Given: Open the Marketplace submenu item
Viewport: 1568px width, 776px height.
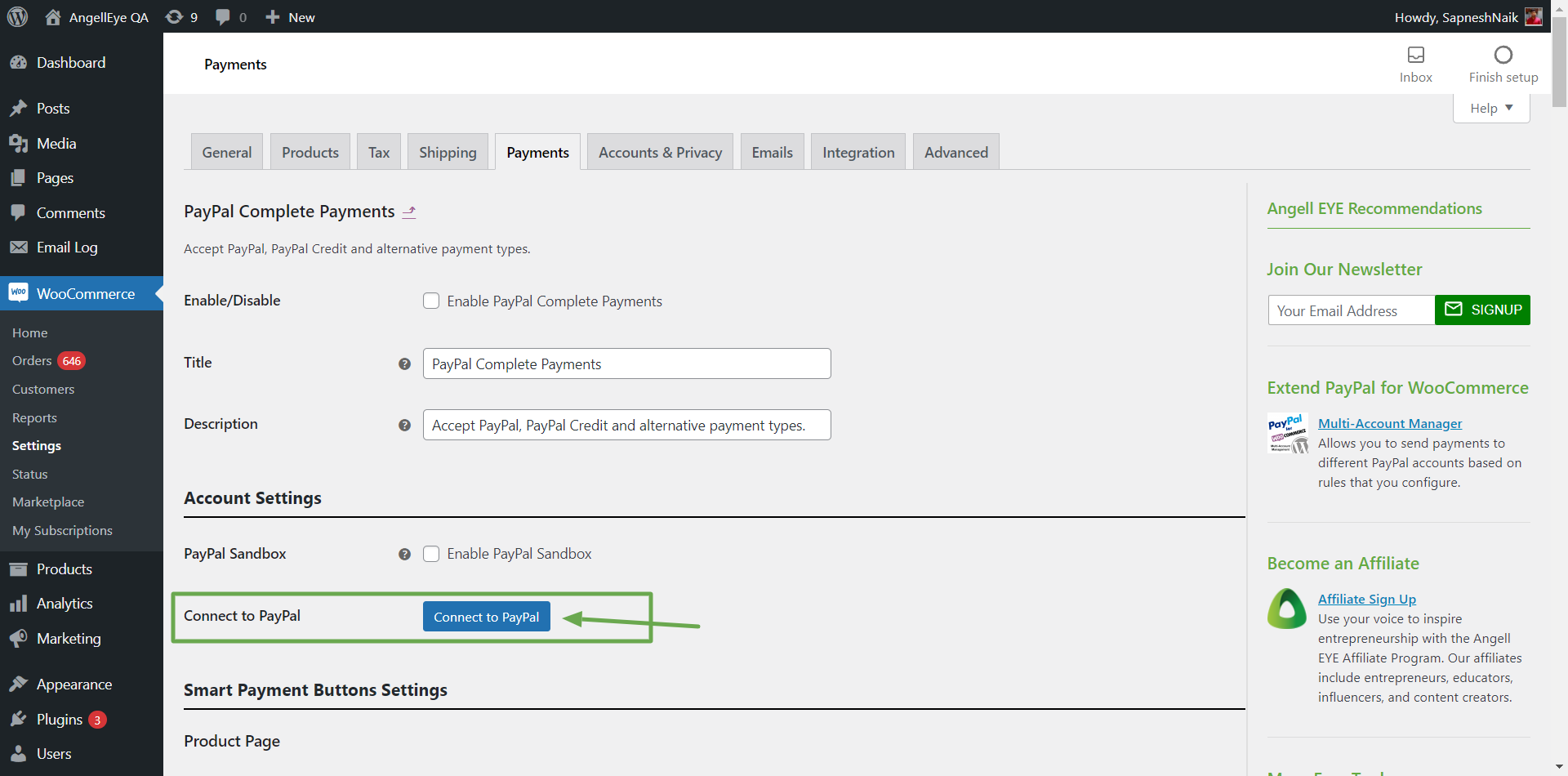Looking at the screenshot, I should coord(48,502).
